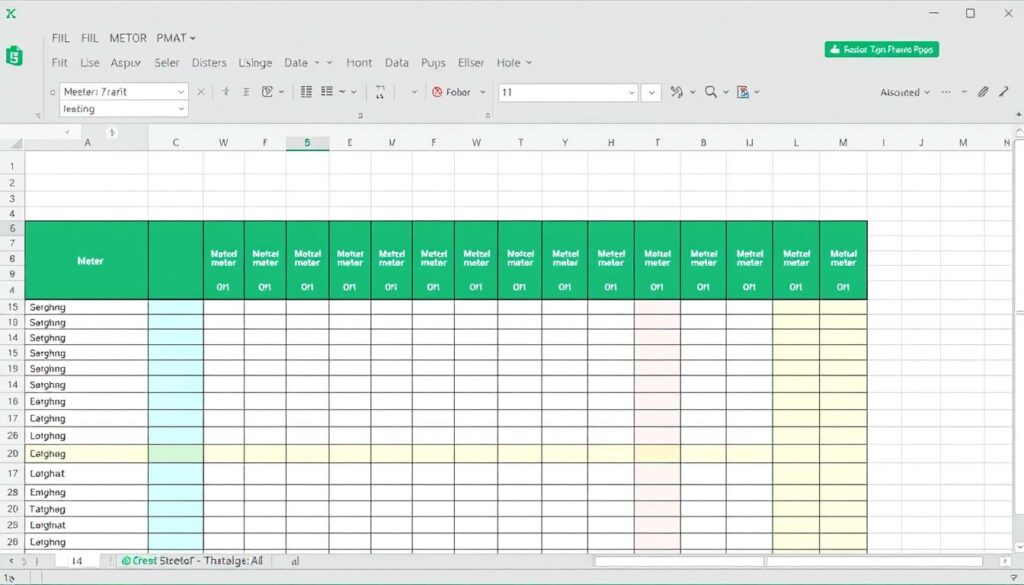Open the small boxed dropdown after size field
This screenshot has height=585, width=1024.
tap(651, 93)
